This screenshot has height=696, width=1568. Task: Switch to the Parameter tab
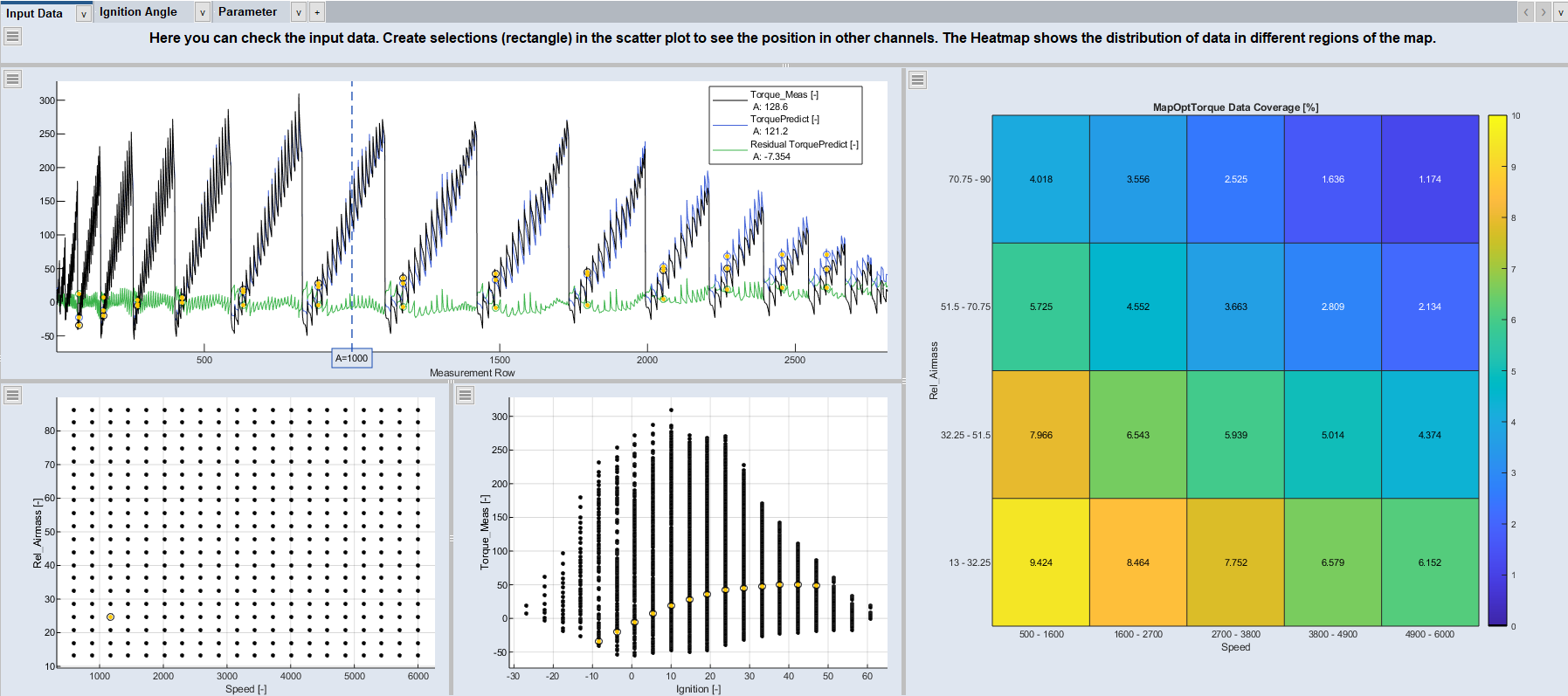pos(247,12)
